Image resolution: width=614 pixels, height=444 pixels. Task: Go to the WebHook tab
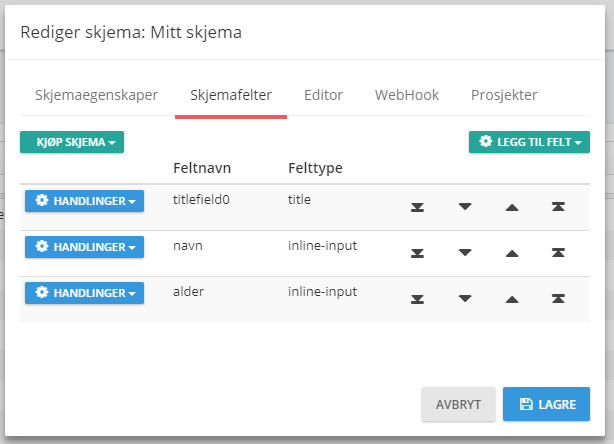coord(407,95)
